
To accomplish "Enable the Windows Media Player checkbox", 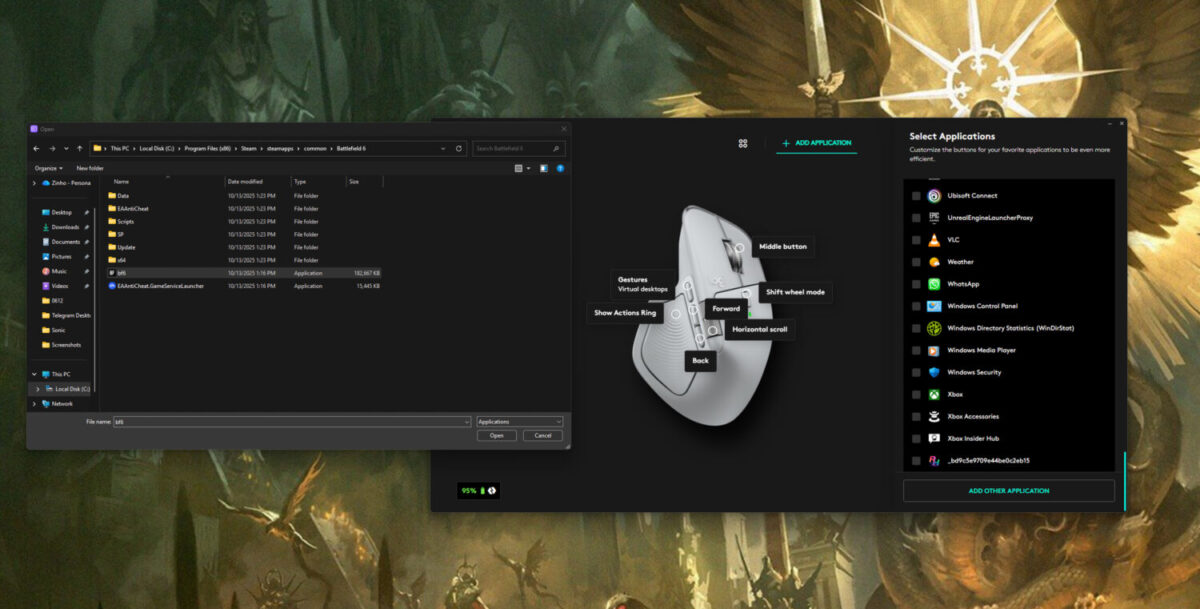I will click(916, 351).
